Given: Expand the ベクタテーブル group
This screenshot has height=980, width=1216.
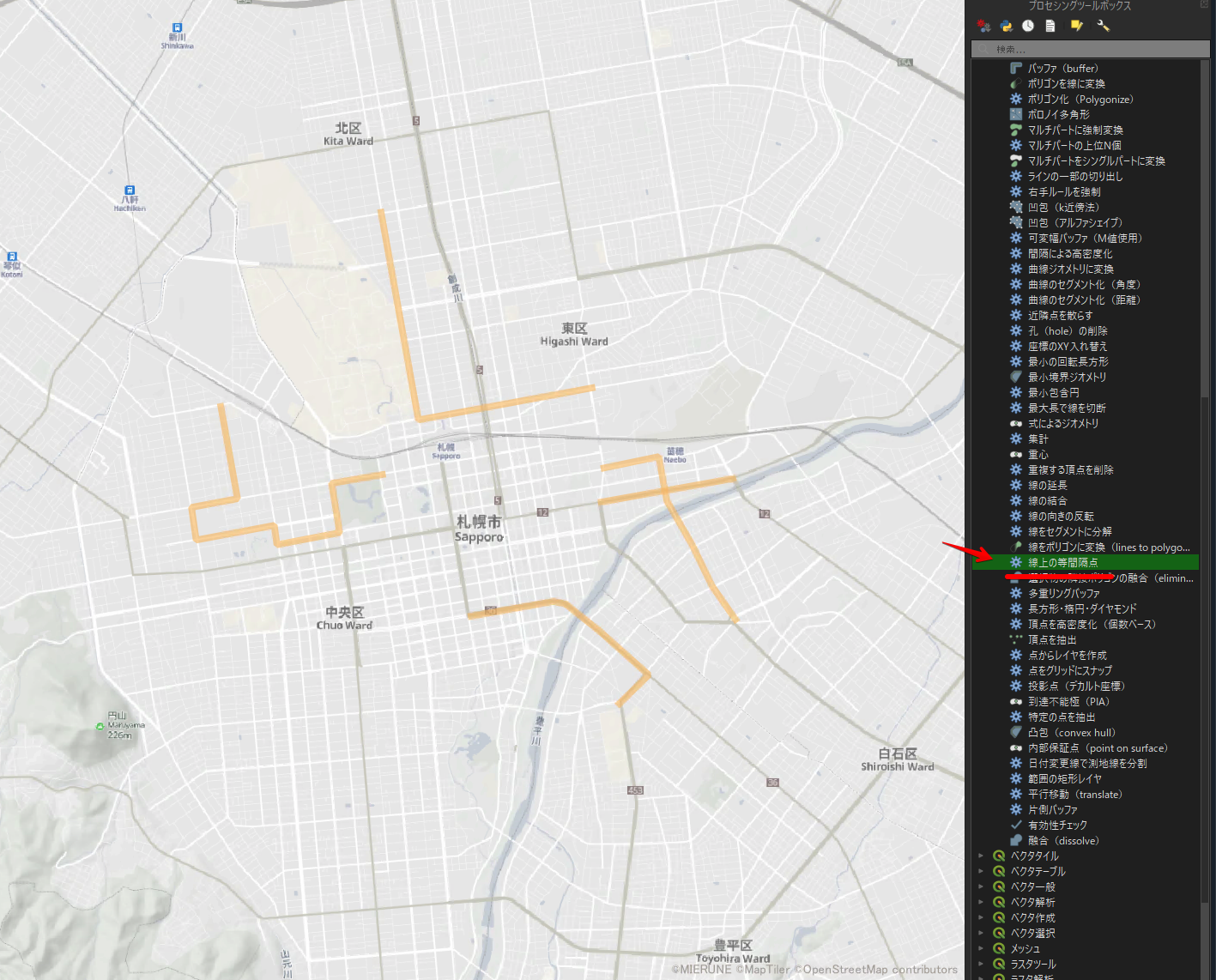Looking at the screenshot, I should pyautogui.click(x=981, y=871).
